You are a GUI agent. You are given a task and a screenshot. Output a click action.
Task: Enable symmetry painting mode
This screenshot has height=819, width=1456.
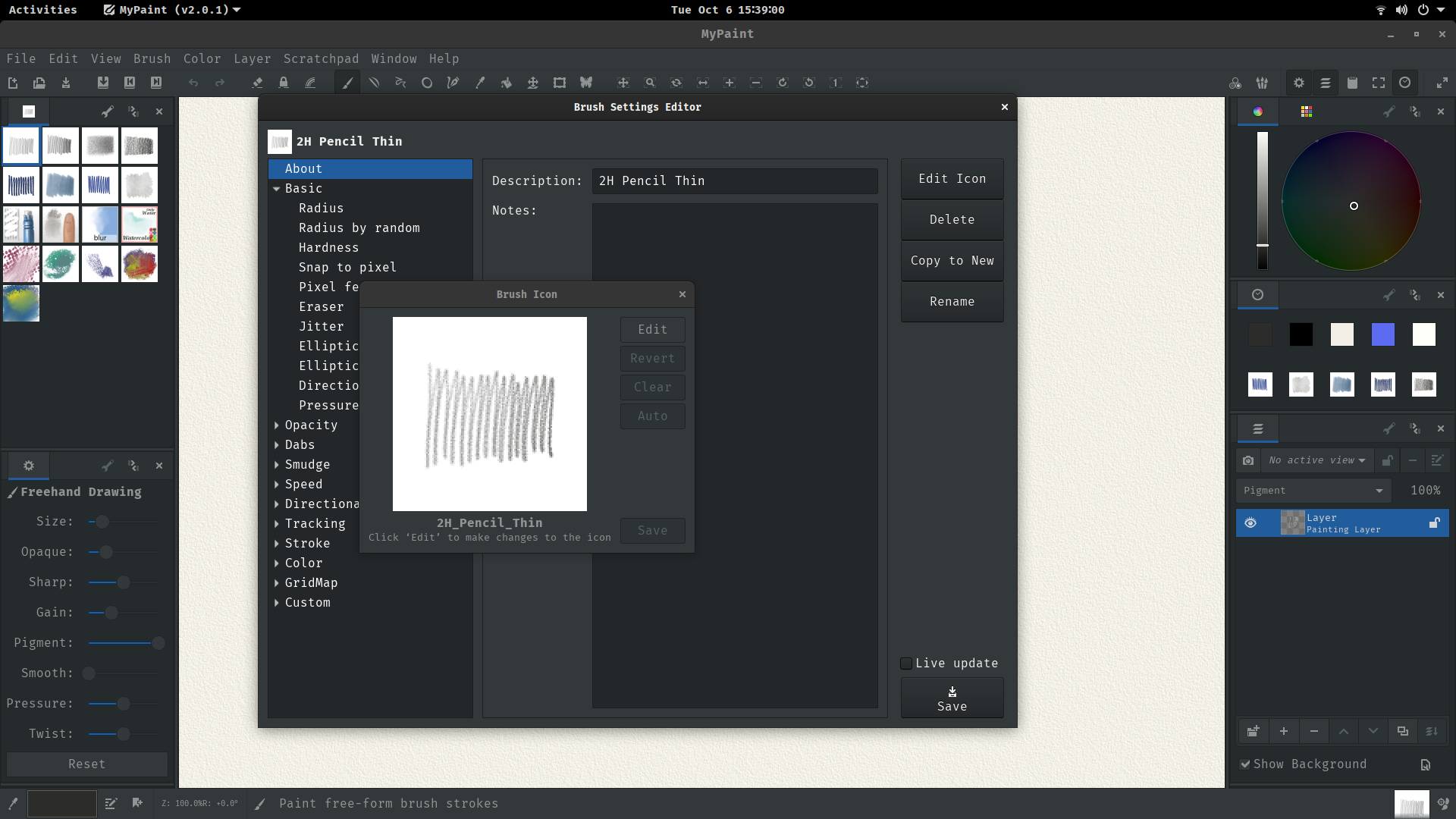click(586, 83)
